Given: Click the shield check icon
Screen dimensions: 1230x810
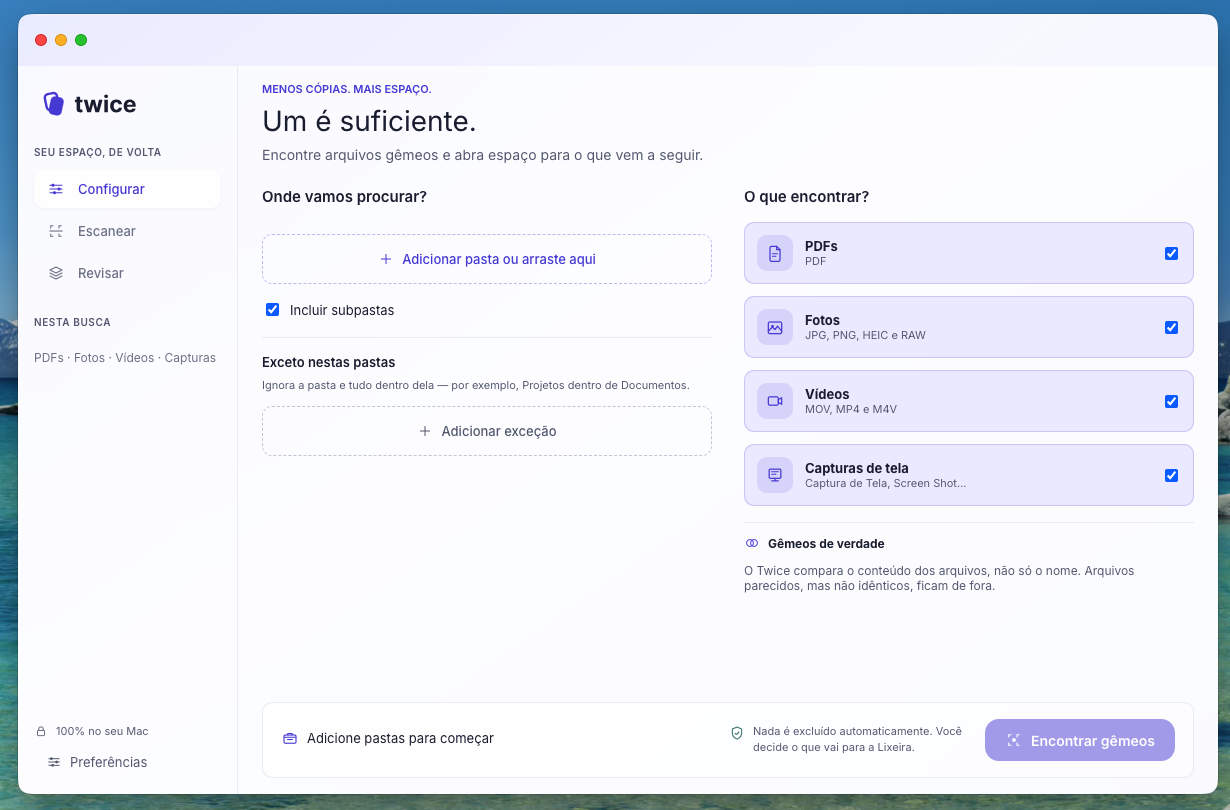Looking at the screenshot, I should pyautogui.click(x=737, y=733).
